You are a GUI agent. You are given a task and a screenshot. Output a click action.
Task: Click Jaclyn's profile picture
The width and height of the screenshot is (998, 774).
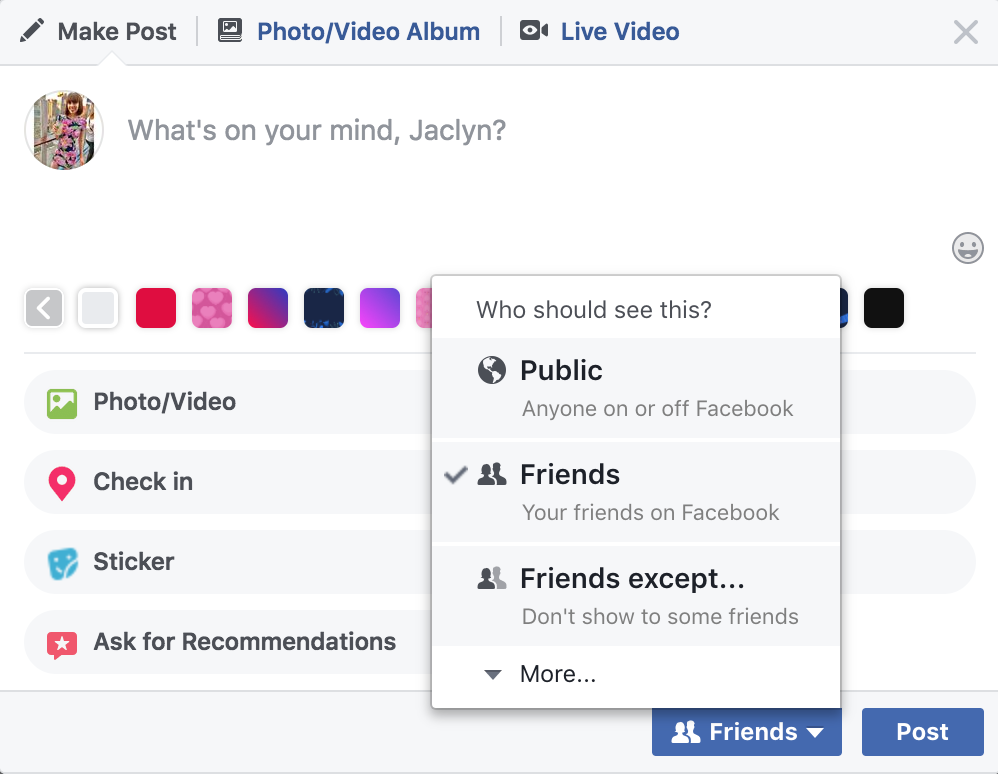click(64, 130)
